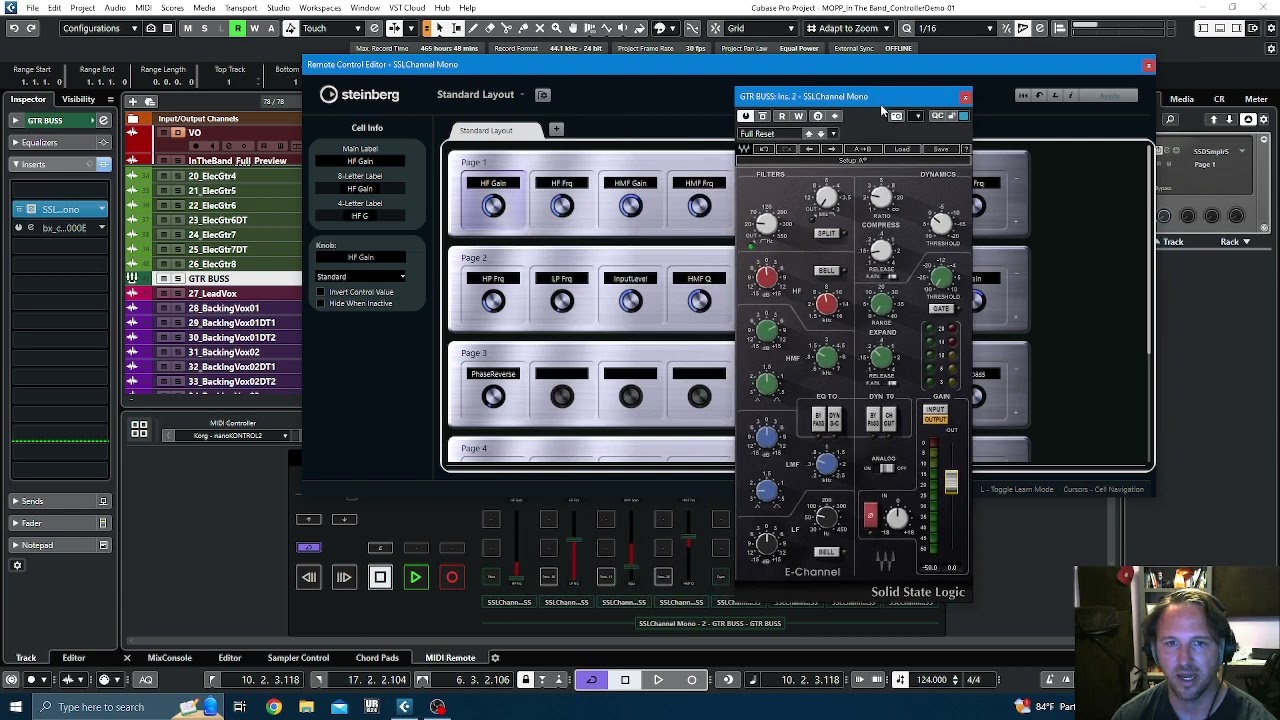Expand the Sends inspector section
This screenshot has width=1280, height=720.
[x=58, y=501]
